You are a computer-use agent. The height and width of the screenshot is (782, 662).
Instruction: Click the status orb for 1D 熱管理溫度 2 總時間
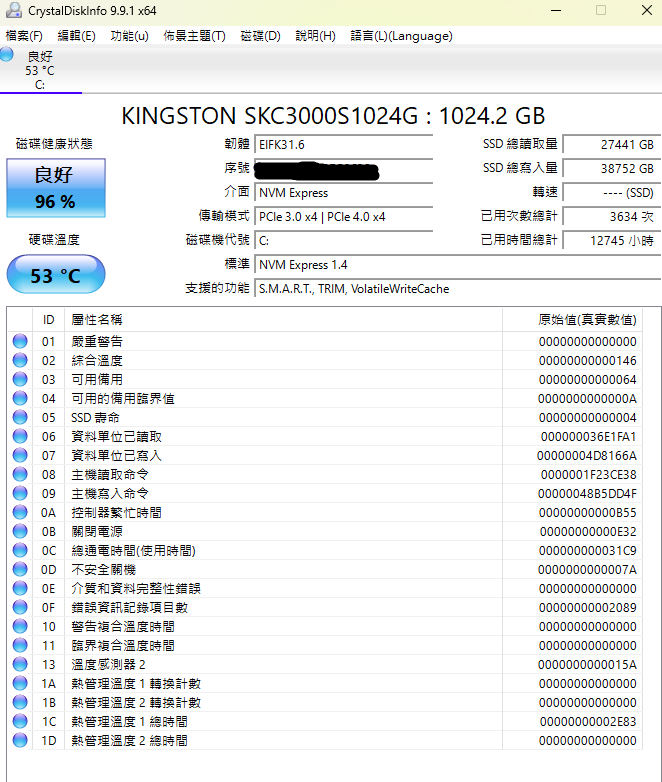pyautogui.click(x=20, y=740)
